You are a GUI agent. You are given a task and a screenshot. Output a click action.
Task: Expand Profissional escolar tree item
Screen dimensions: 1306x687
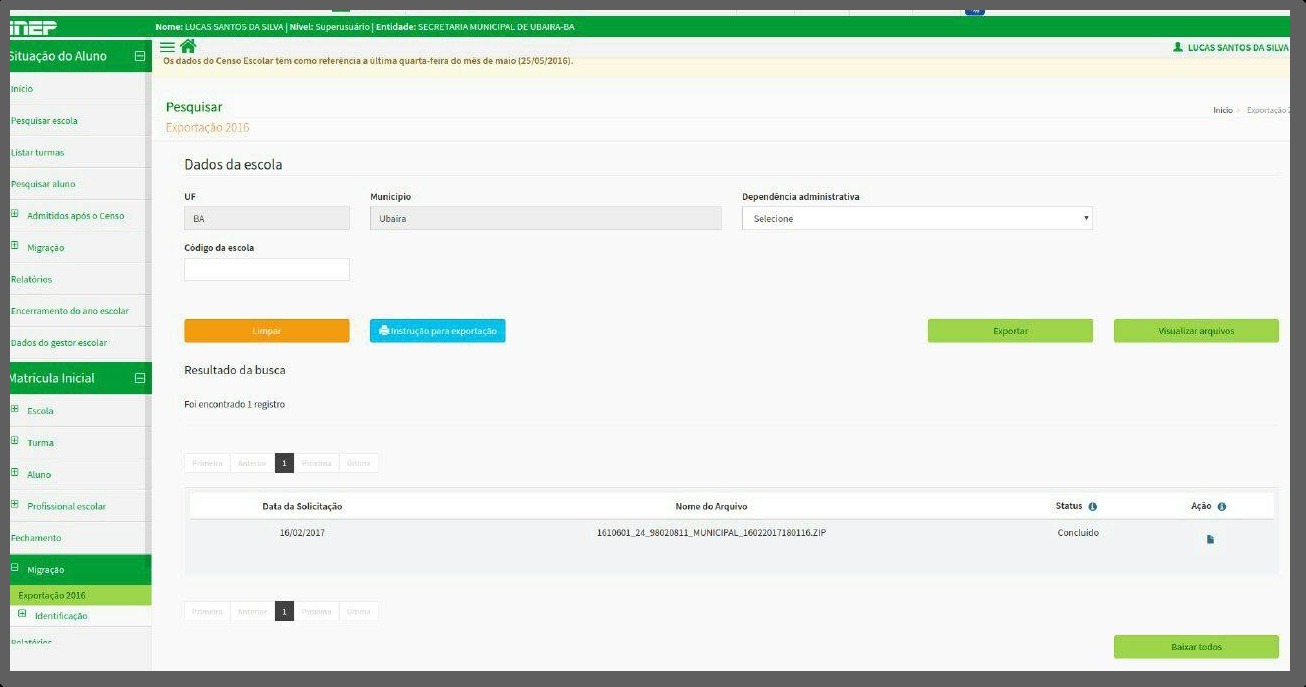click(x=15, y=505)
